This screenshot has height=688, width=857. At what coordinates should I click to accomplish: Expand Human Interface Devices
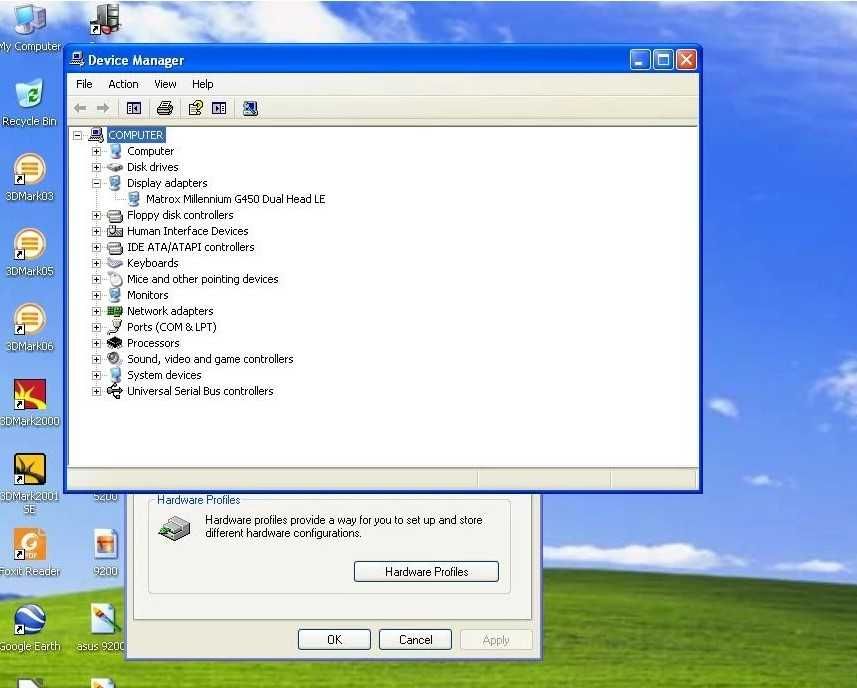pyautogui.click(x=97, y=231)
